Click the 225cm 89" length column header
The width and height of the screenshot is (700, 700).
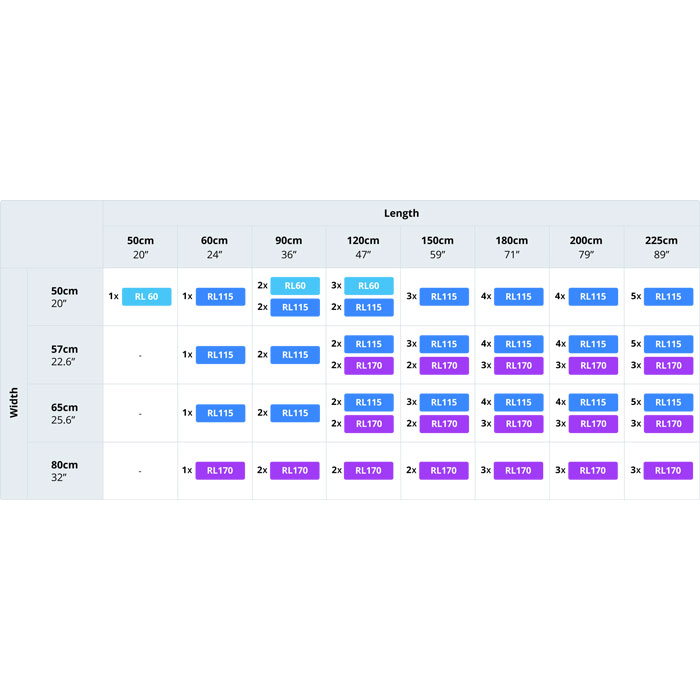pos(661,247)
